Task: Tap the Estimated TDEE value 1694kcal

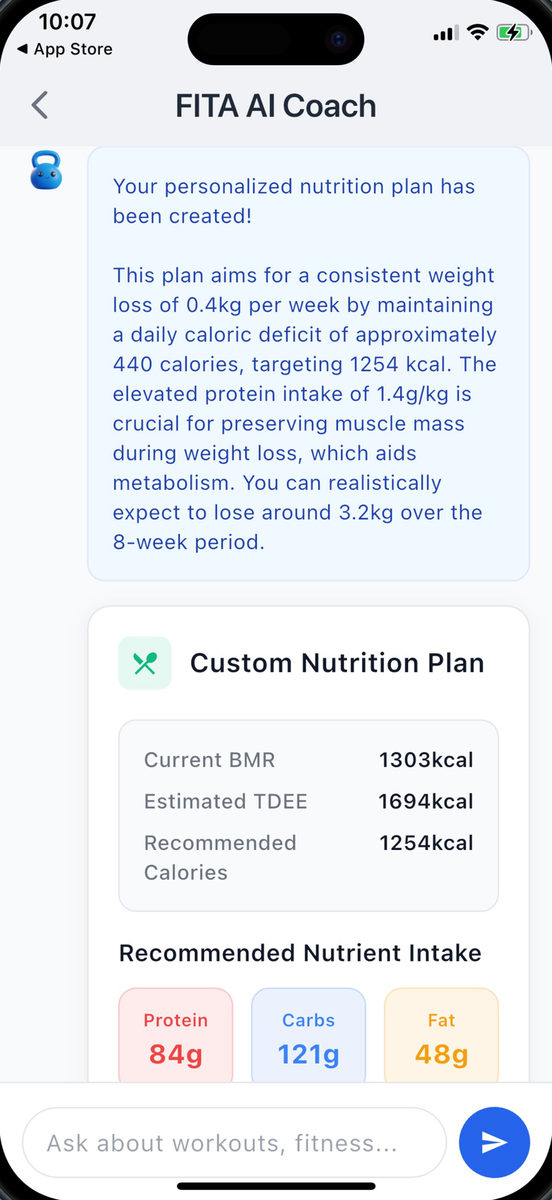Action: (x=426, y=801)
